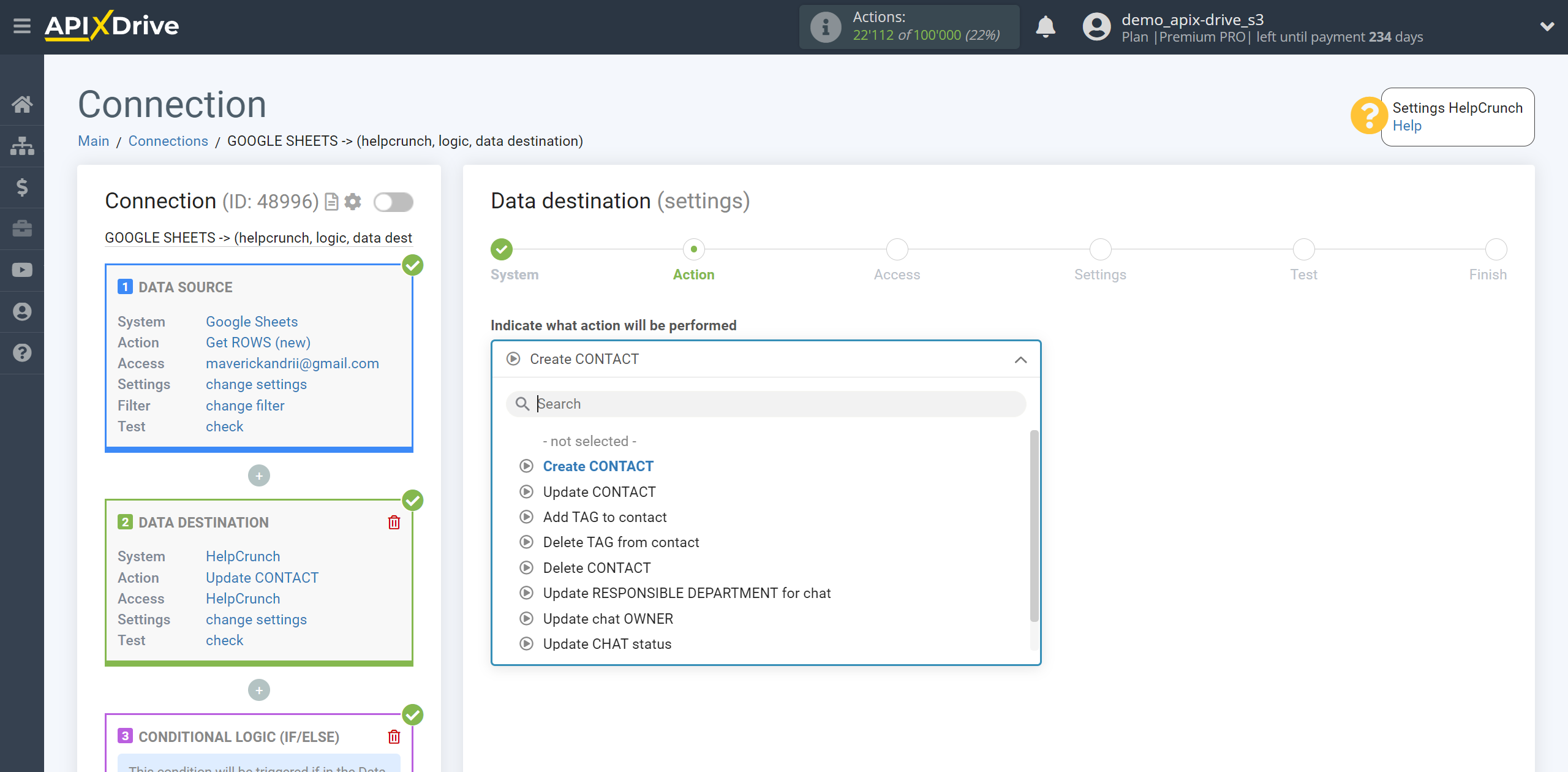This screenshot has width=1568, height=772.
Task: Open the connections sitemap sidebar icon
Action: tap(22, 146)
